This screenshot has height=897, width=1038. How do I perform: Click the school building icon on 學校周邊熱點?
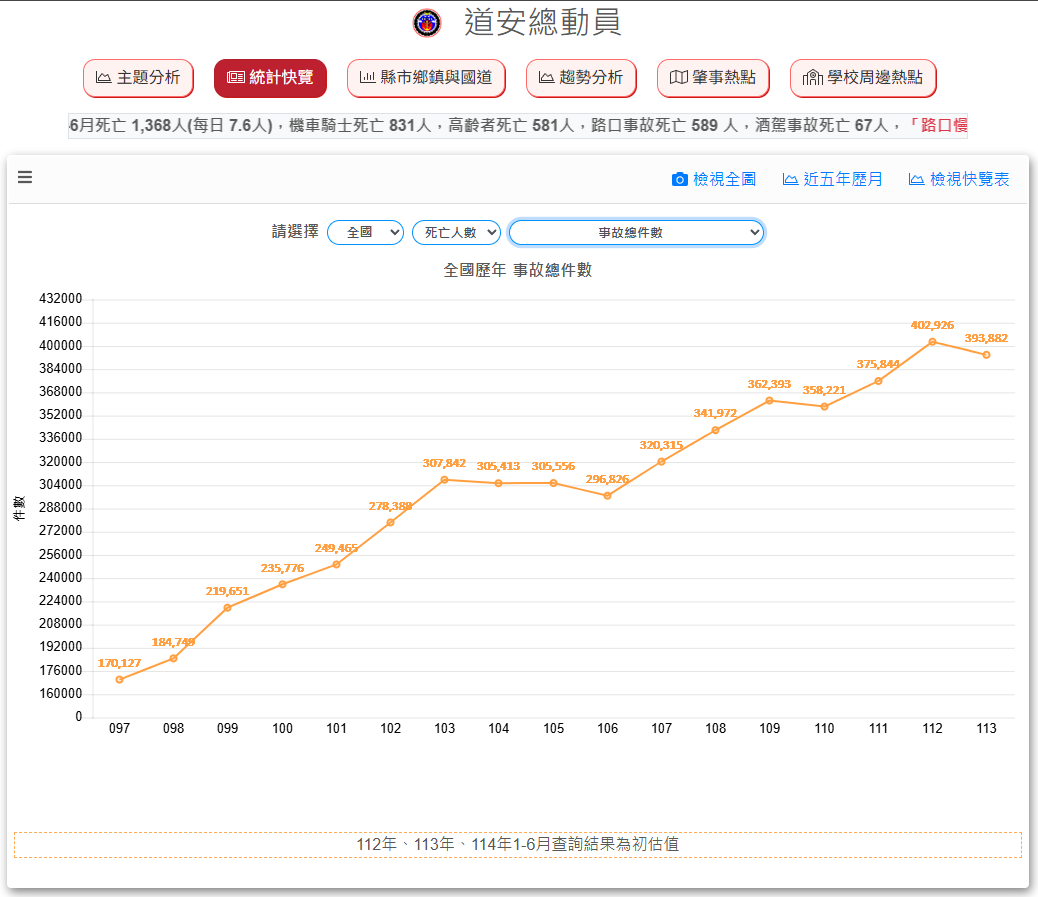click(x=812, y=78)
